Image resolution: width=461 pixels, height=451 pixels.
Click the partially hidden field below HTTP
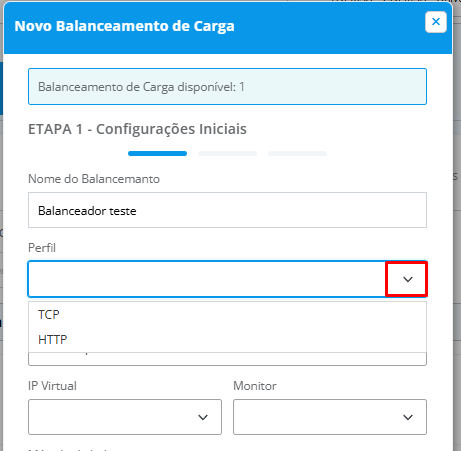227,359
